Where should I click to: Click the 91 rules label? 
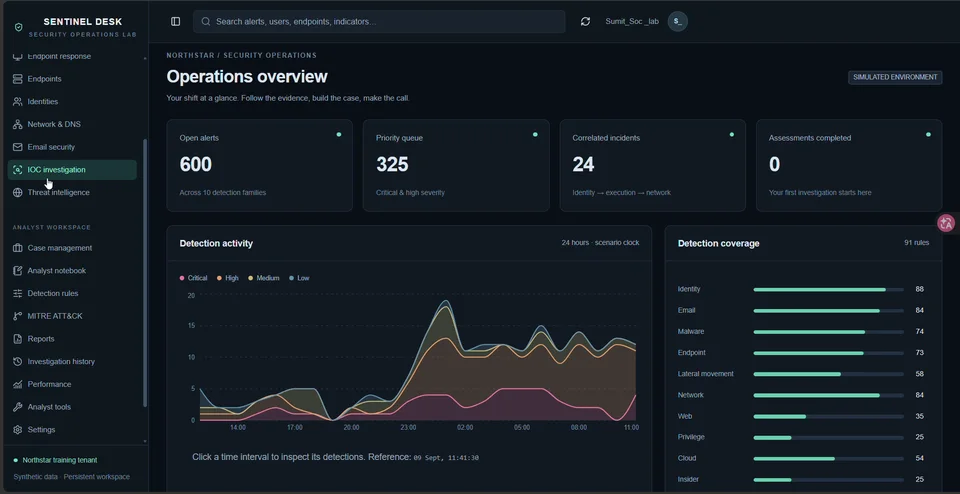tap(917, 242)
